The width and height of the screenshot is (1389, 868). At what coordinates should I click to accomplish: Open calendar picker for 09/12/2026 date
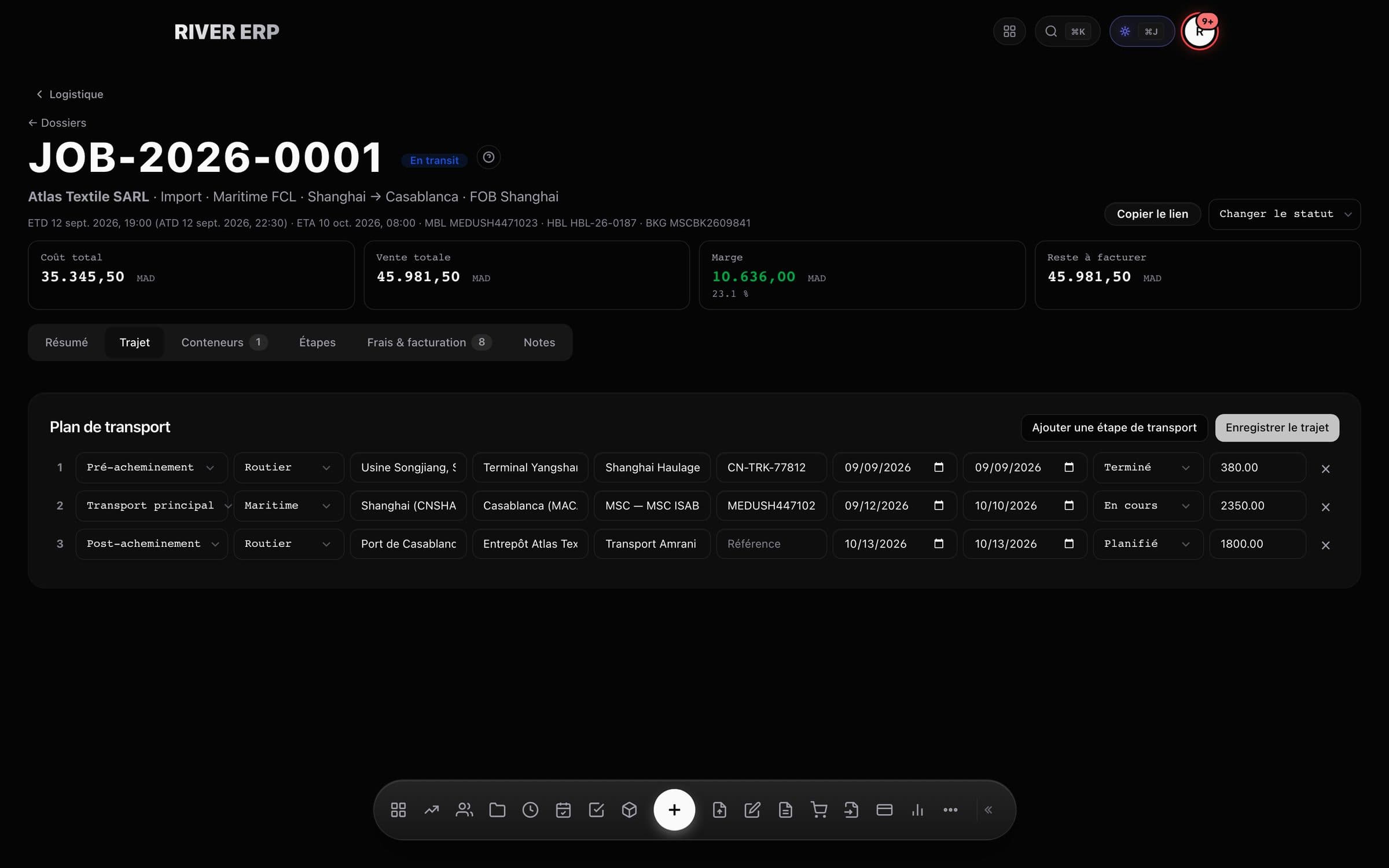939,505
